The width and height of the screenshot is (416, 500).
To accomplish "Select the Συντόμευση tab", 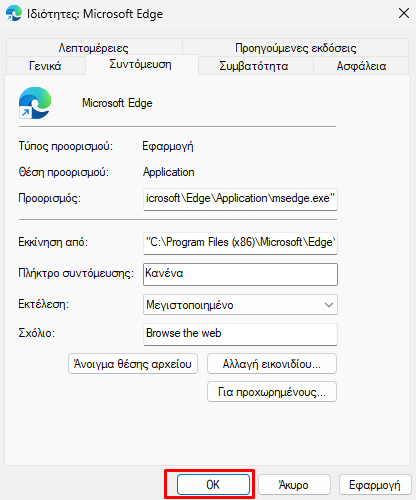I will 141,64.
